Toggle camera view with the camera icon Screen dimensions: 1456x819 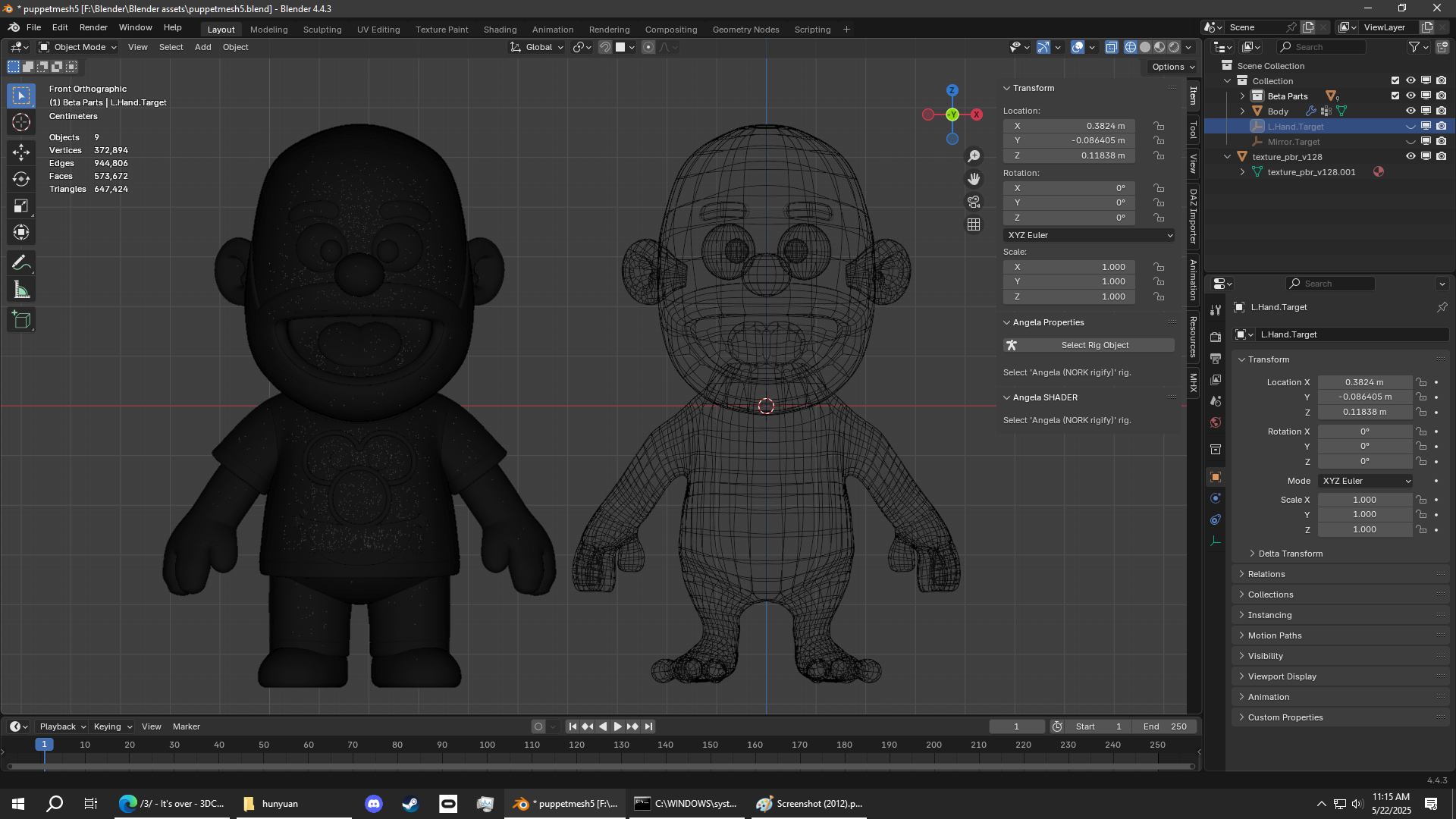tap(974, 202)
